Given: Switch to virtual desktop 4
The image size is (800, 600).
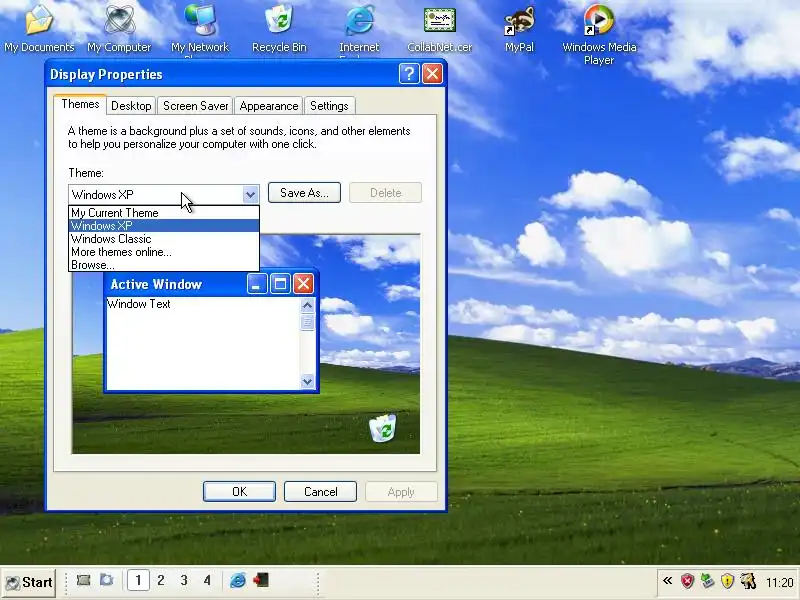Looking at the screenshot, I should 207,580.
